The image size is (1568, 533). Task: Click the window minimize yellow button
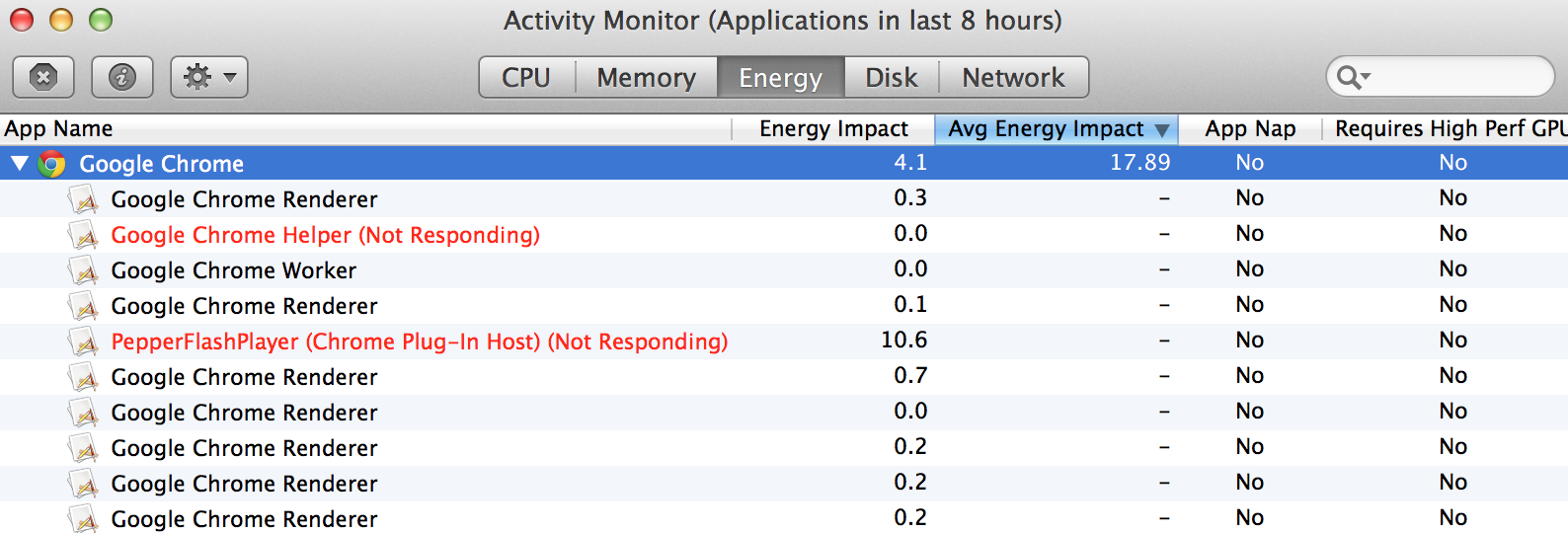[61, 20]
